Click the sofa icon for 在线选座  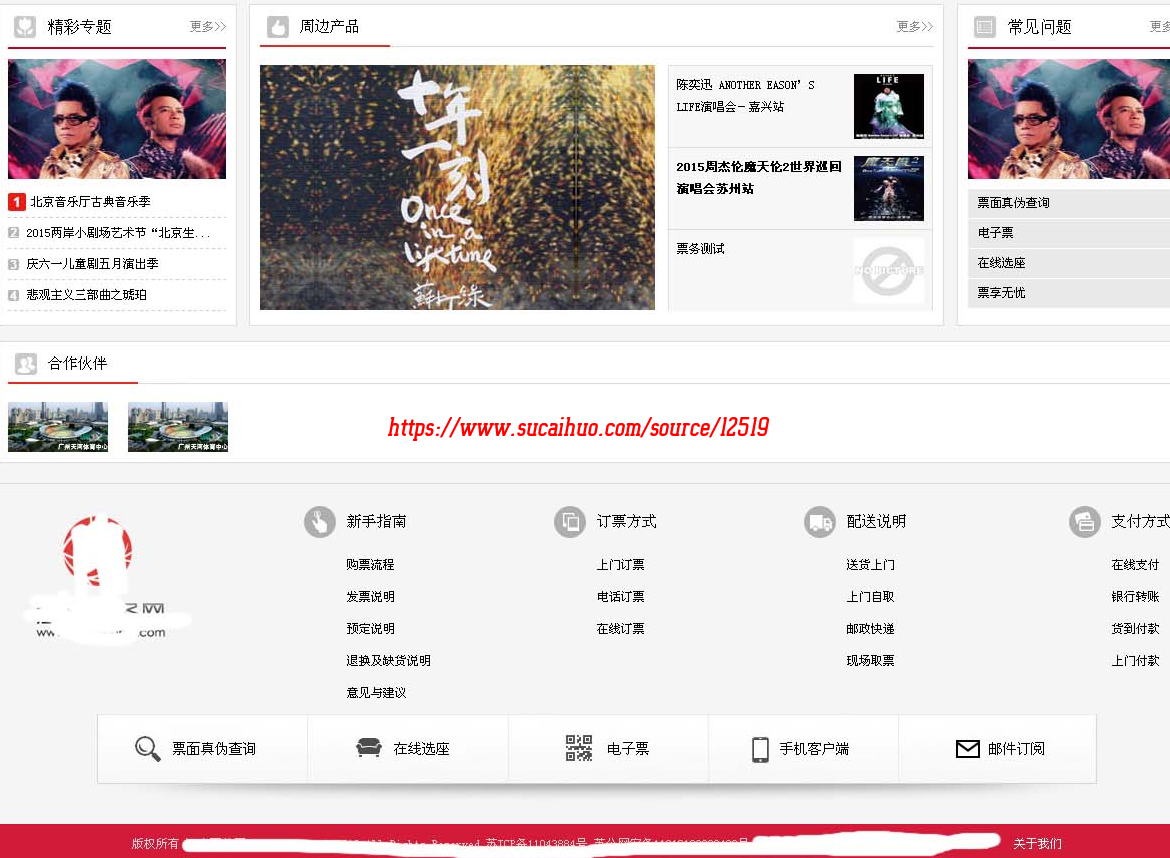(369, 748)
